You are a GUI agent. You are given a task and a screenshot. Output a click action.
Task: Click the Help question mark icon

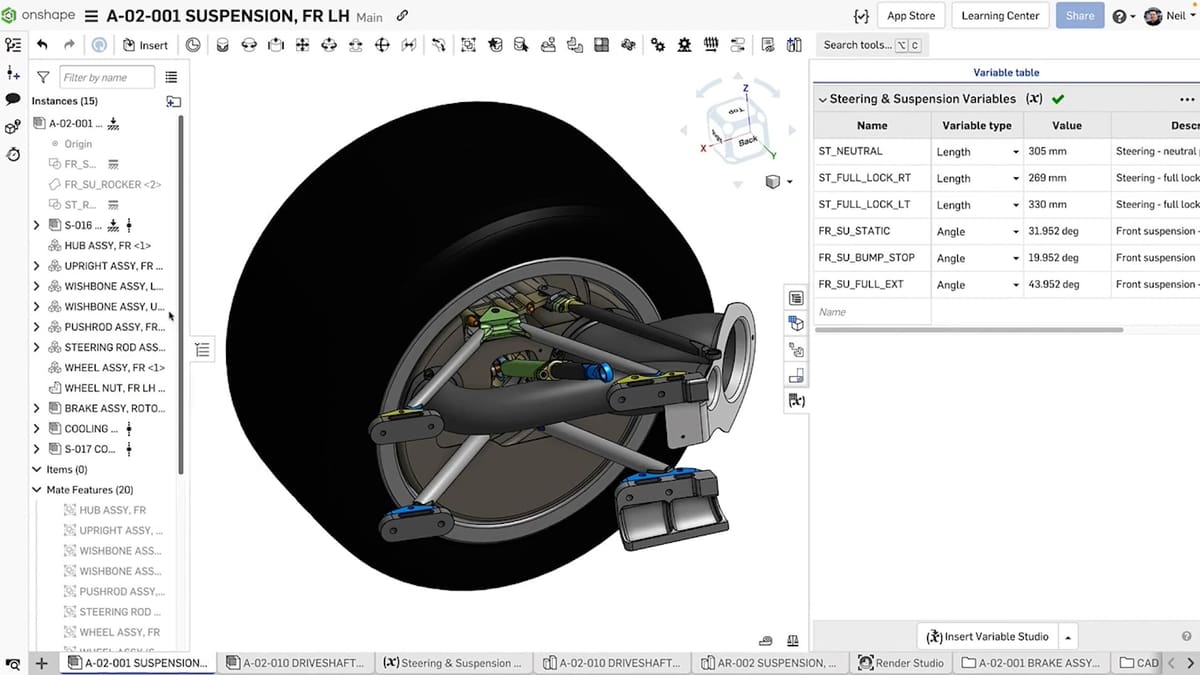point(1118,16)
